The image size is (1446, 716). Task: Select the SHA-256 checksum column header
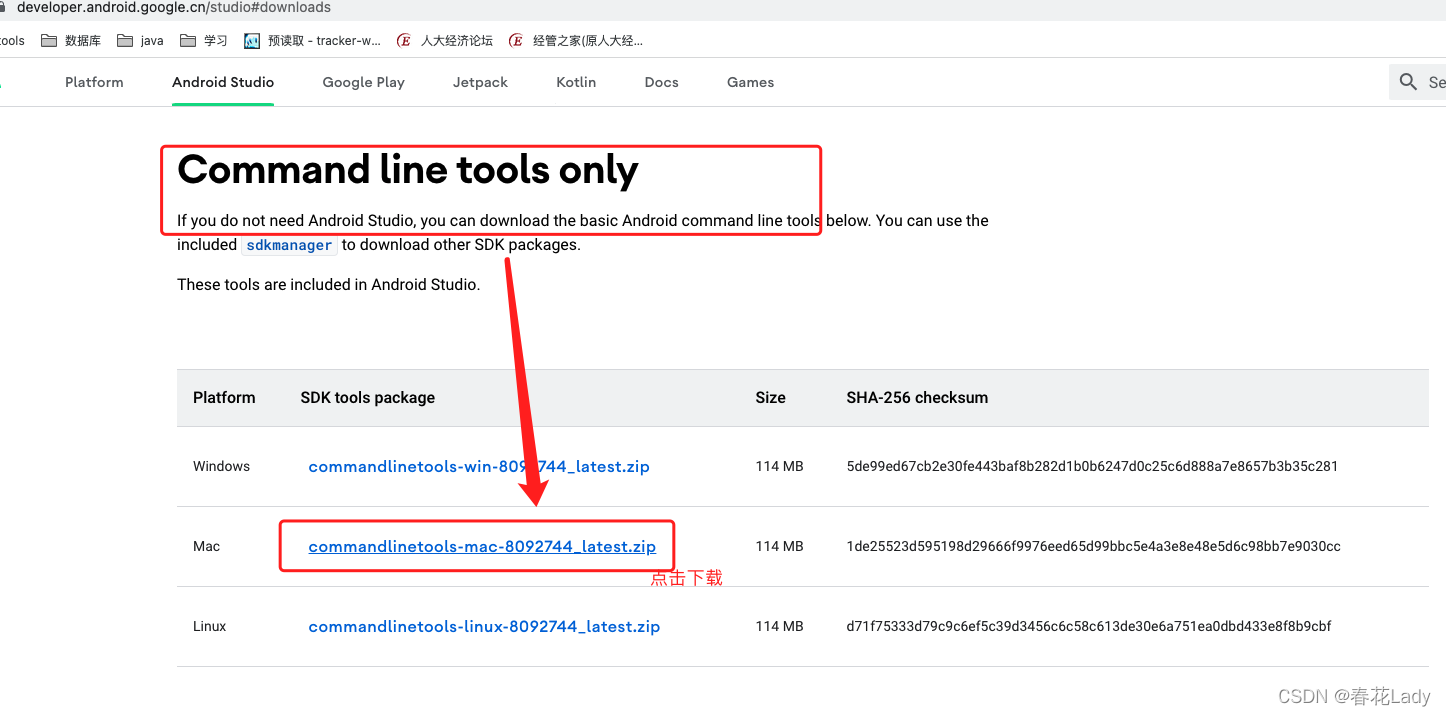click(x=917, y=397)
